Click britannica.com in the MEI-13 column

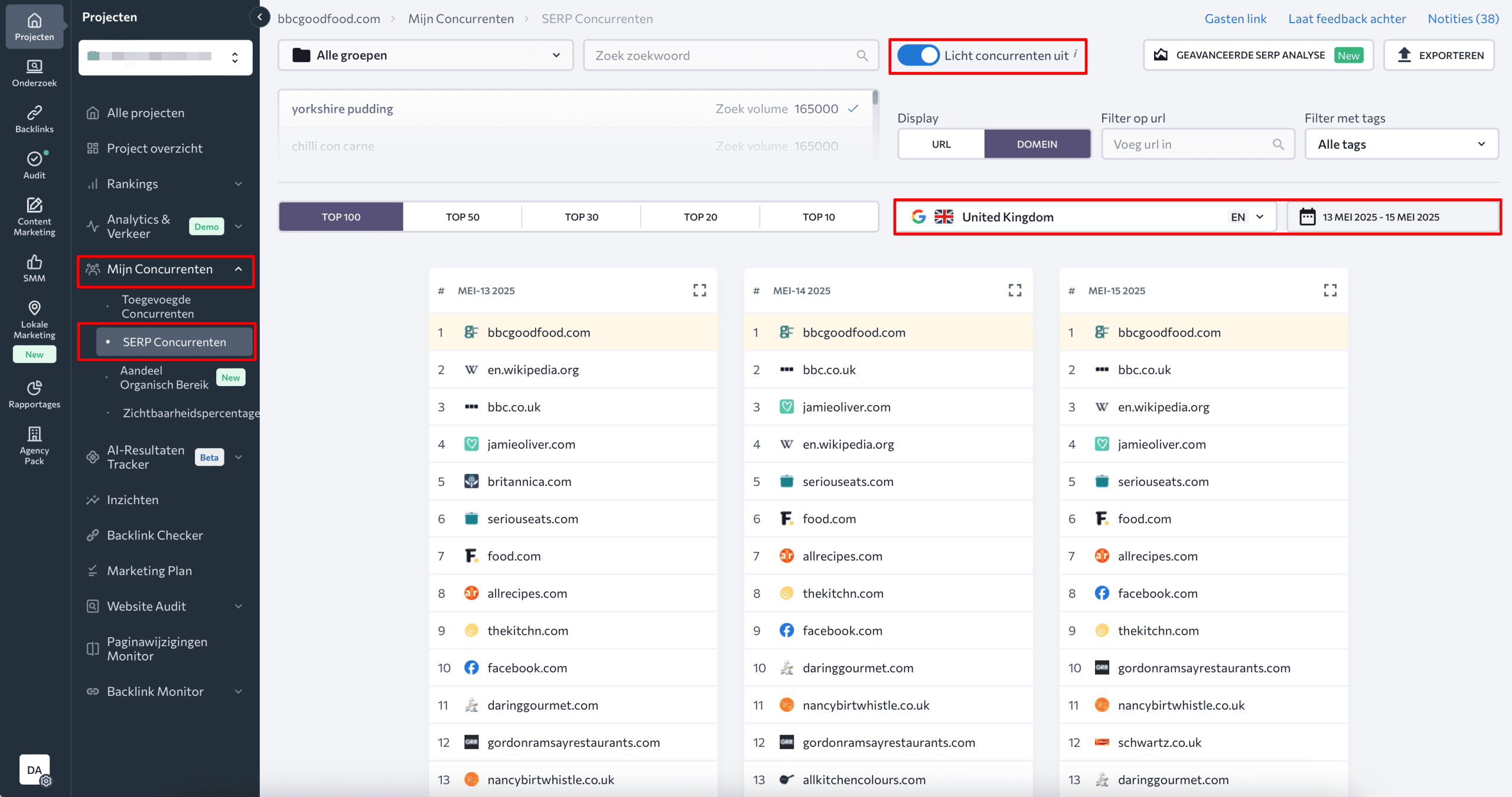point(529,481)
